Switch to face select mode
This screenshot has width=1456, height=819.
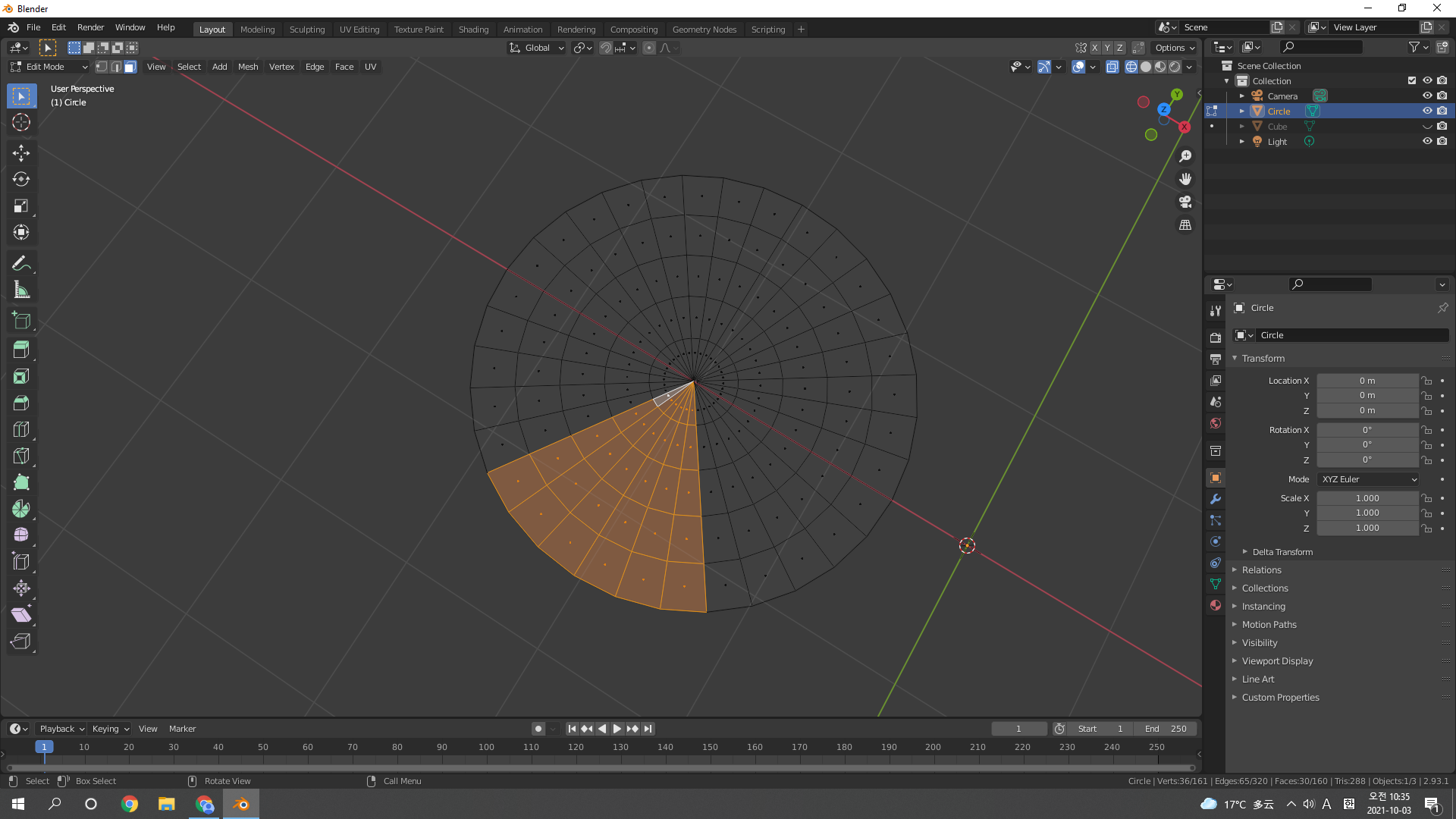[130, 67]
